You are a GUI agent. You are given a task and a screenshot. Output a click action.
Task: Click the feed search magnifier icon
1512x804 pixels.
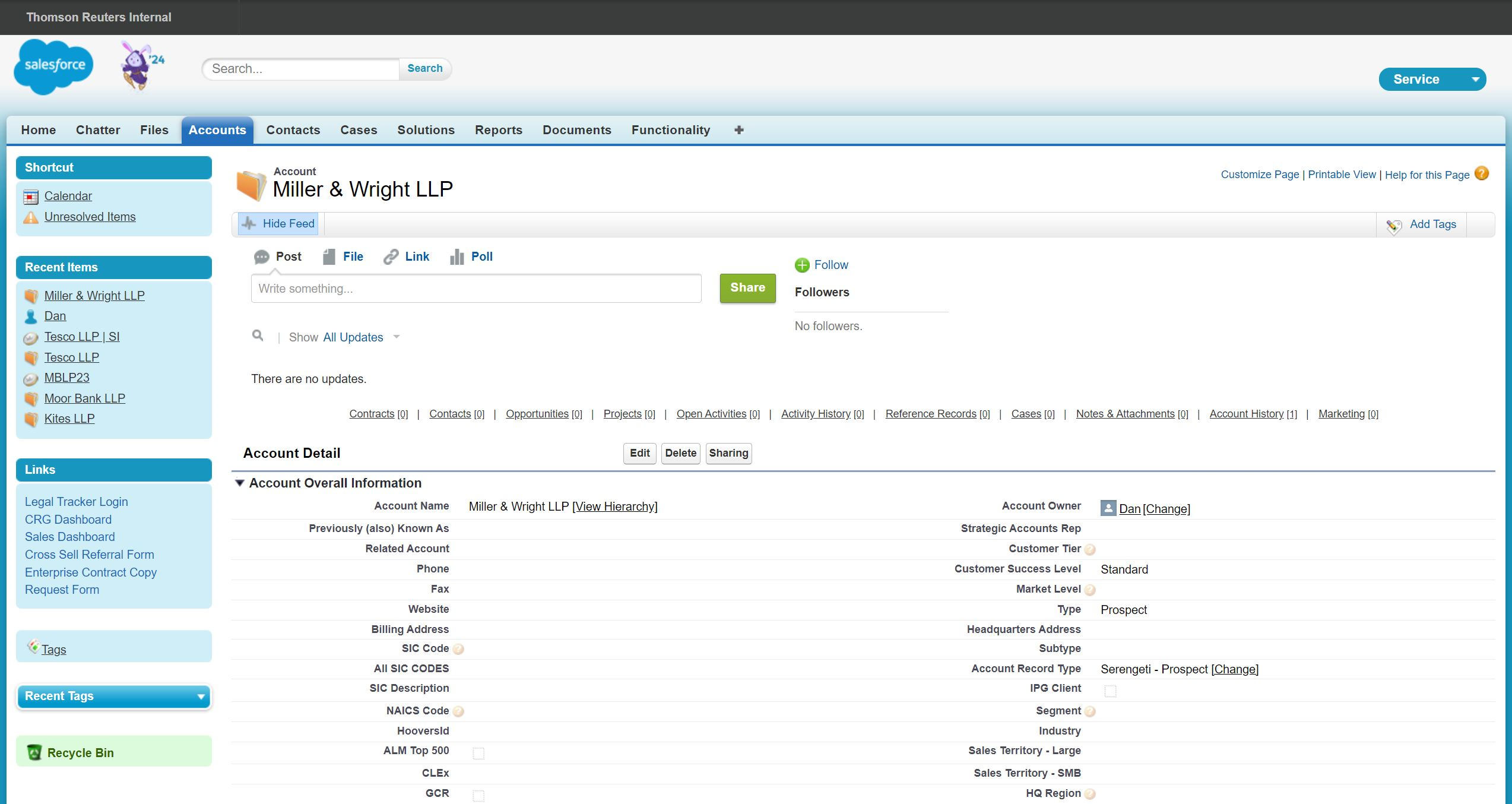click(258, 335)
